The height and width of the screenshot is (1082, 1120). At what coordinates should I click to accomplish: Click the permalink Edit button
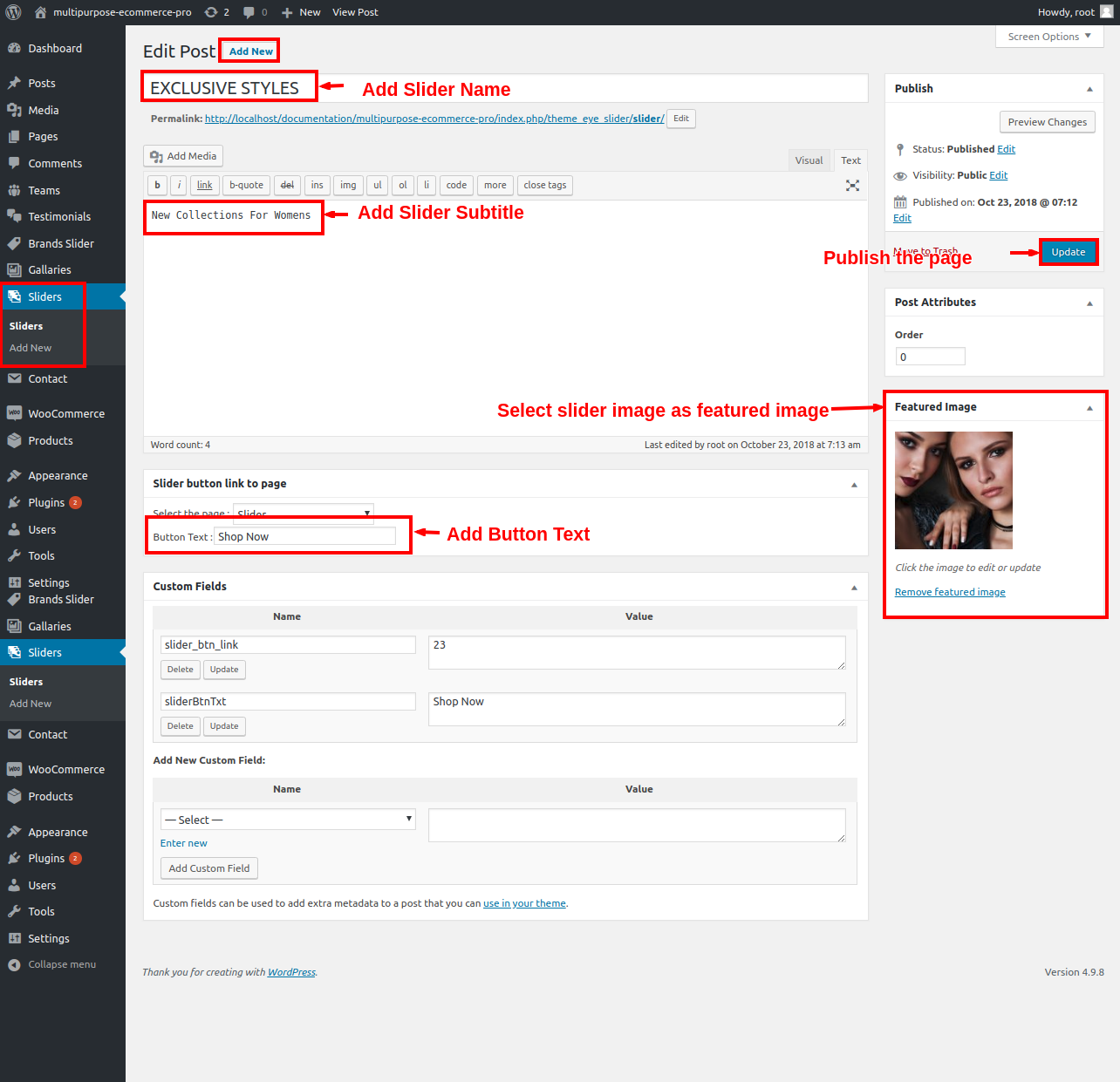coord(681,119)
